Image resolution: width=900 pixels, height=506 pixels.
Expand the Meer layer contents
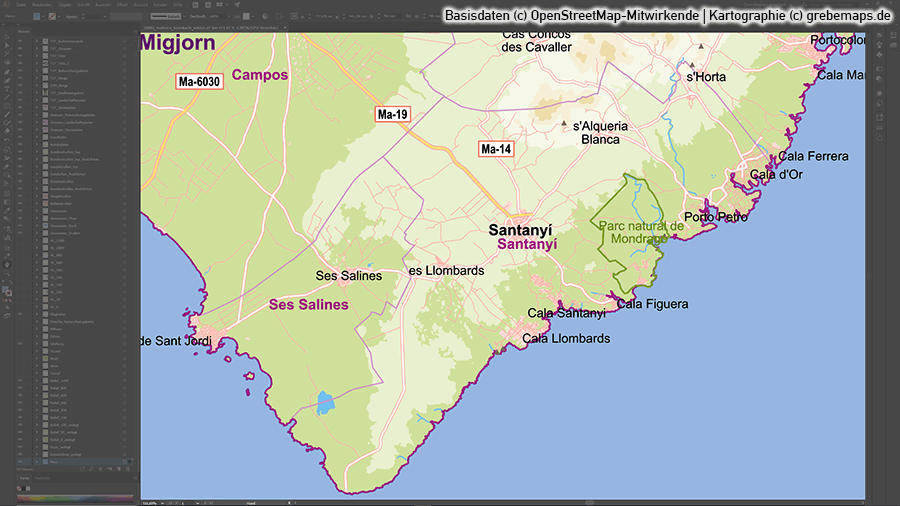tap(37, 461)
